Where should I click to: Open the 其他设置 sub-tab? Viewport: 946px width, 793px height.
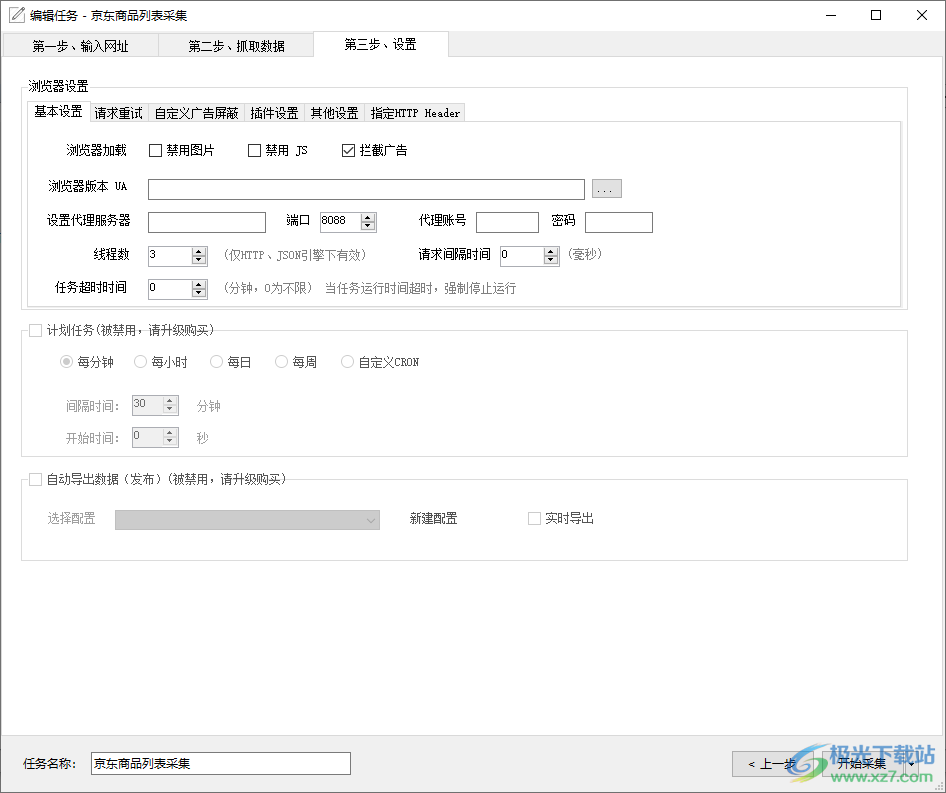point(334,113)
